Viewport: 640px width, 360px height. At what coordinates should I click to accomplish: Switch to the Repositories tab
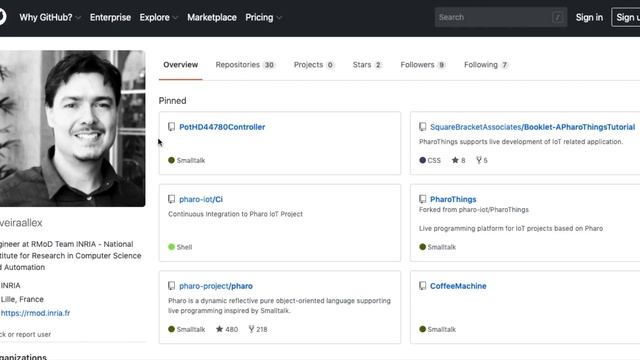point(245,65)
